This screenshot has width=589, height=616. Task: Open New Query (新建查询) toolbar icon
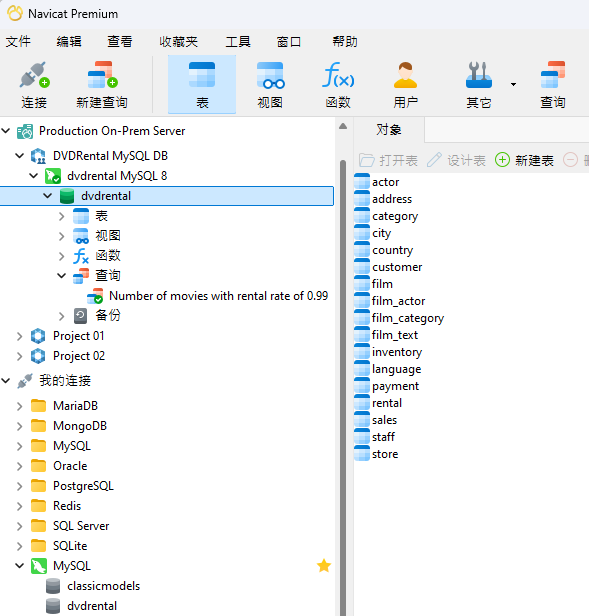pos(102,75)
